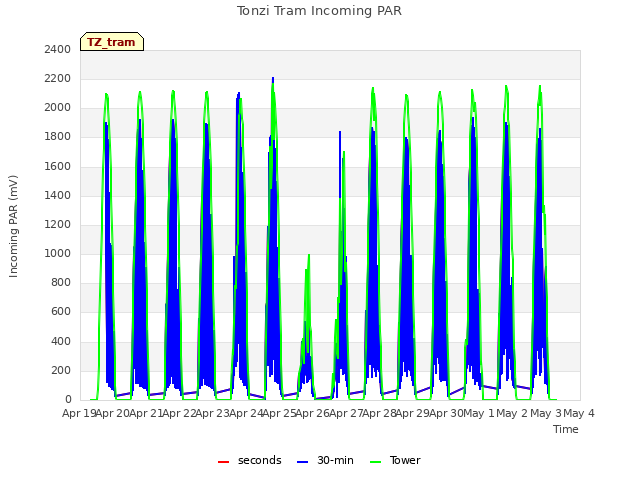Click the 2200 y-axis tick label

(x=58, y=78)
